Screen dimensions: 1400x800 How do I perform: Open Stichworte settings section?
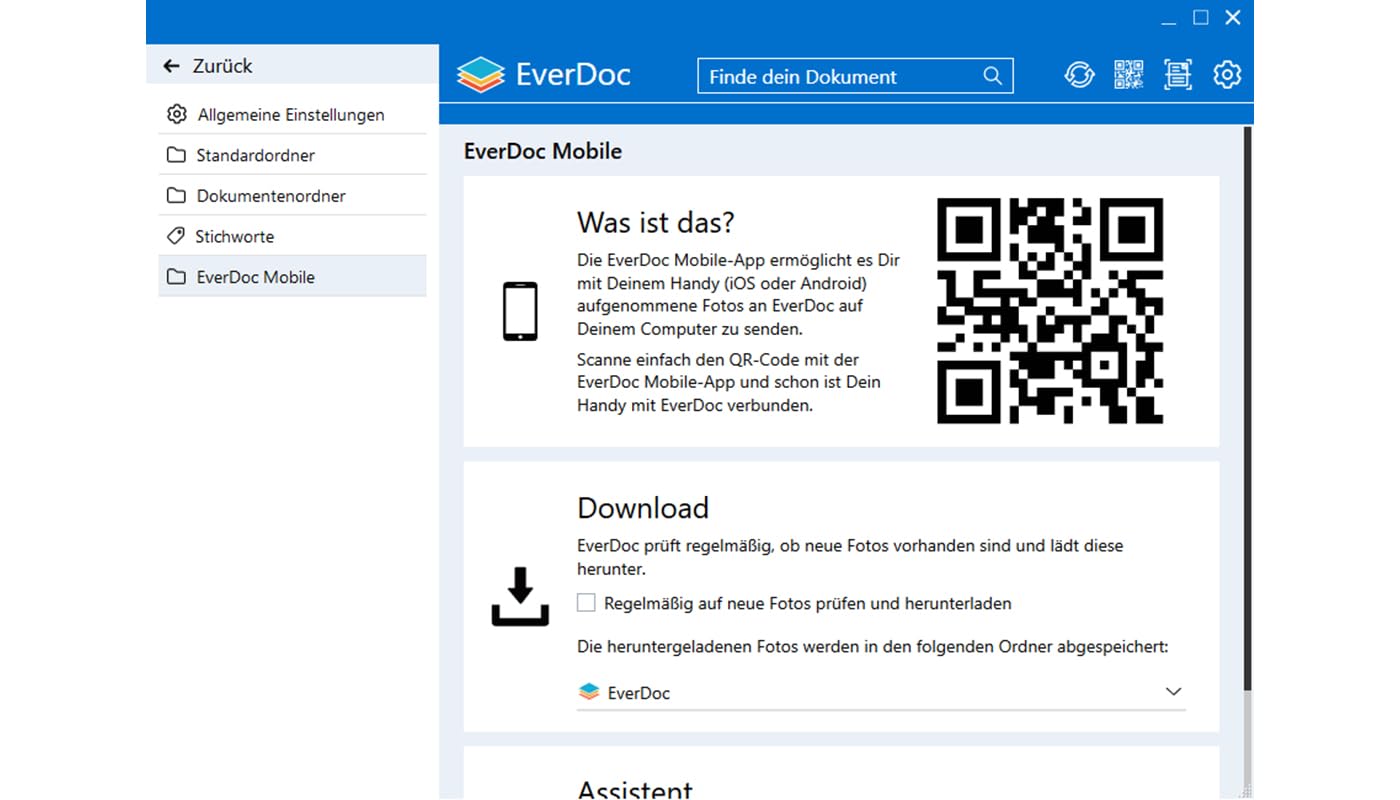click(x=292, y=237)
